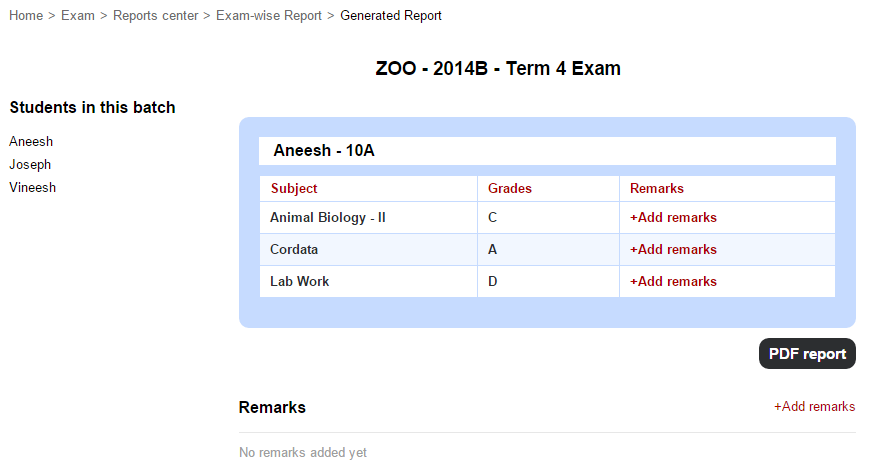The height and width of the screenshot is (471, 873).
Task: Click the Cordata grade A cell
Action: 548,249
